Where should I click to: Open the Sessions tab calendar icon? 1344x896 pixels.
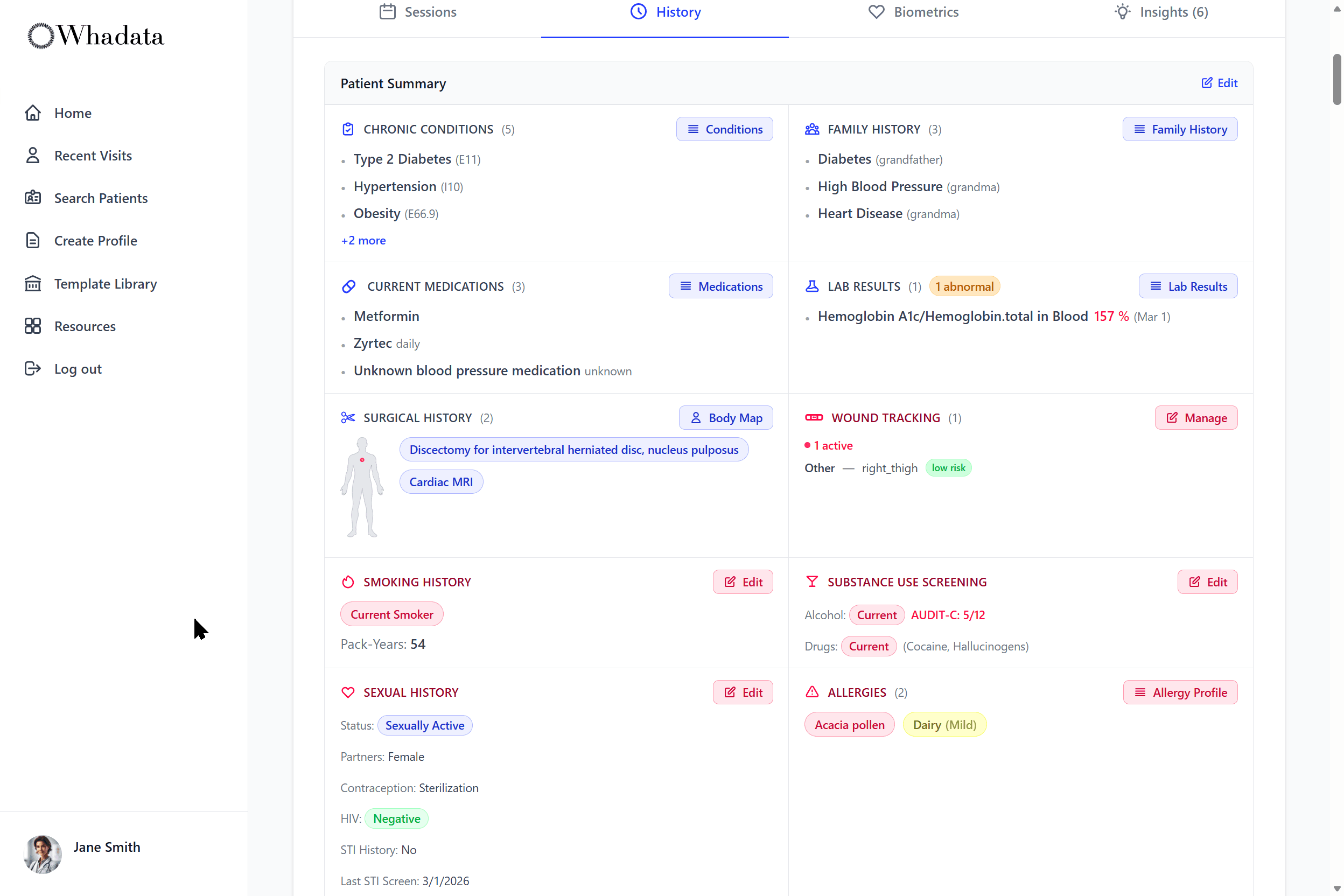pyautogui.click(x=389, y=11)
